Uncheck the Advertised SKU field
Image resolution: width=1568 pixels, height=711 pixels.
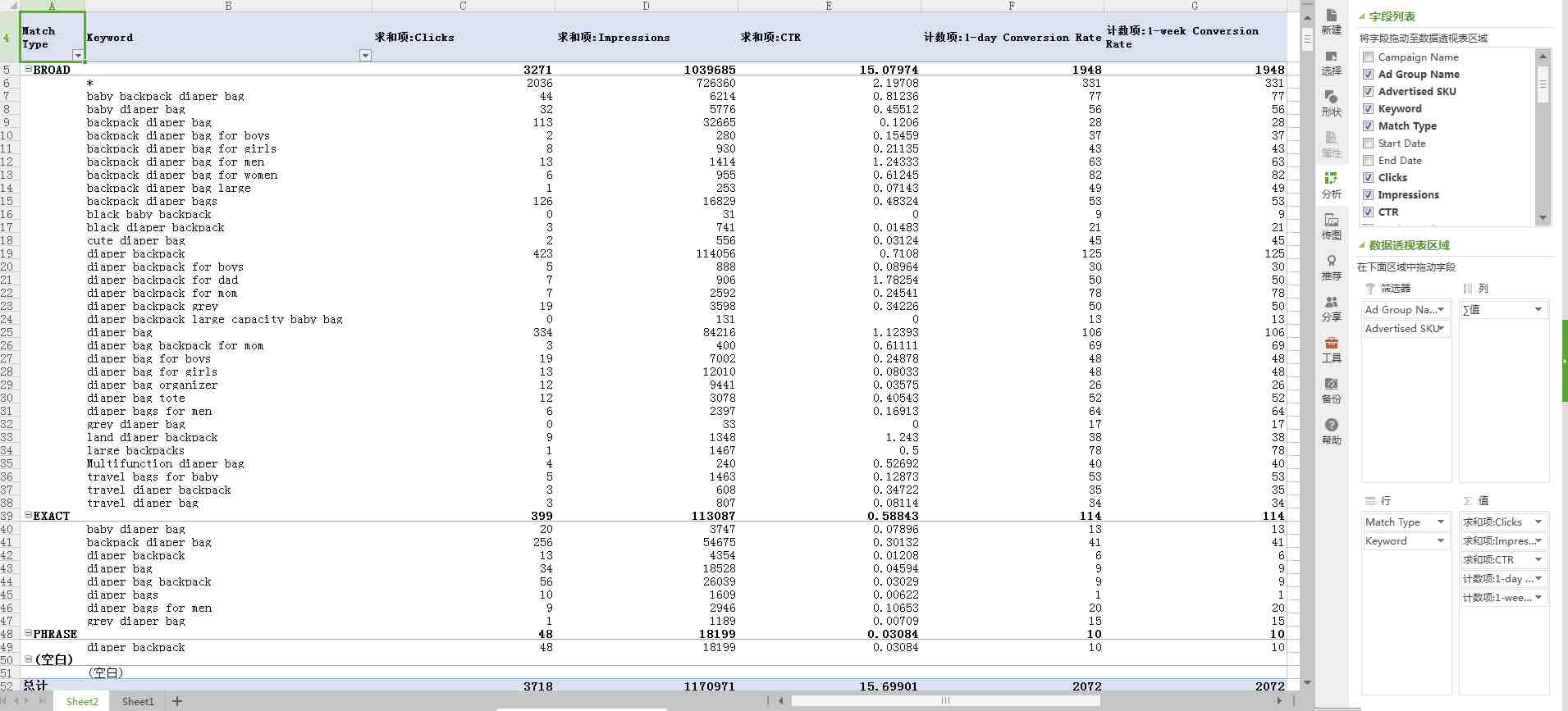1368,91
